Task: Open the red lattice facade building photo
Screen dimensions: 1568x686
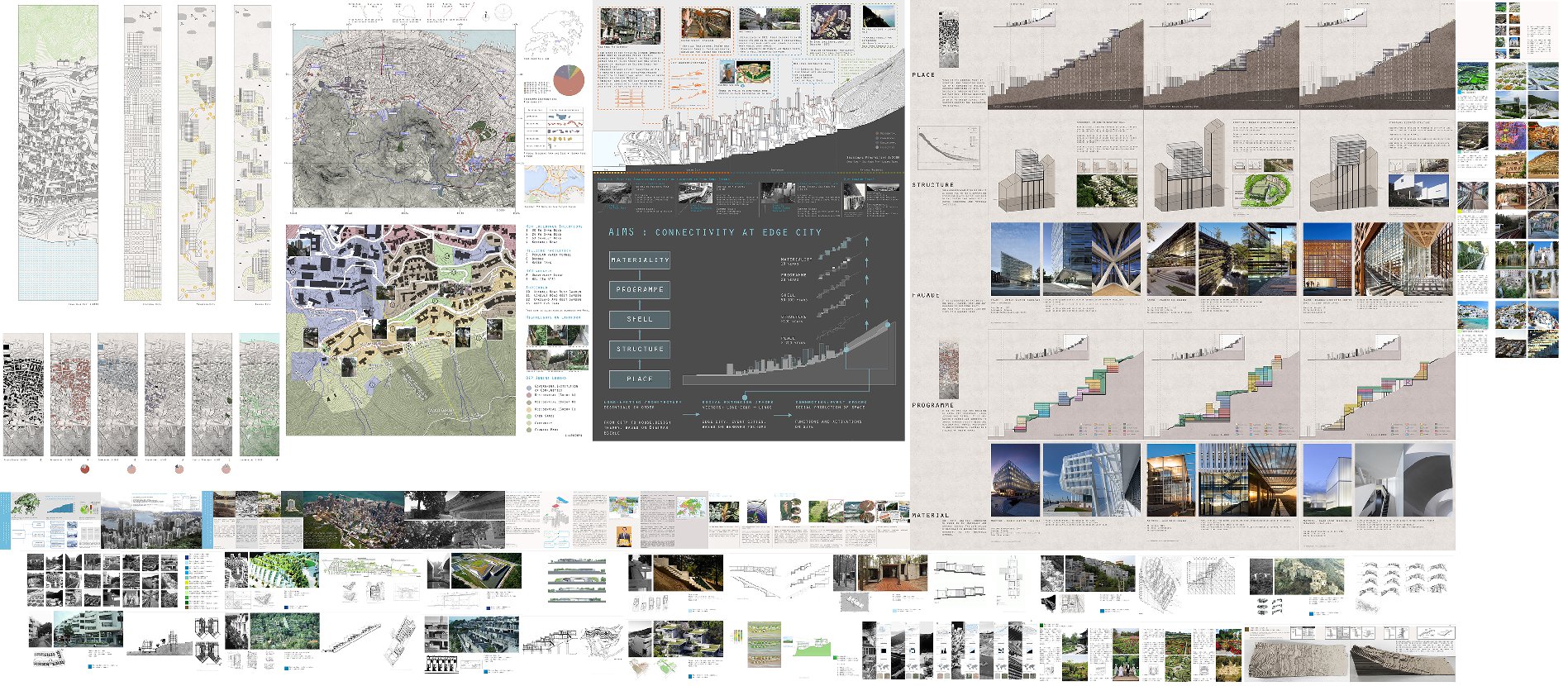Action: pos(1327,259)
